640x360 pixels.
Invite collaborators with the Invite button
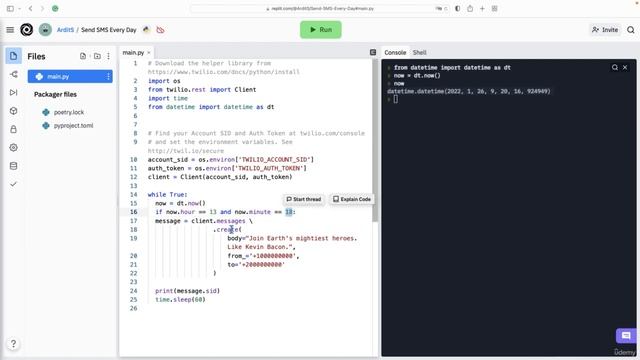tap(605, 30)
